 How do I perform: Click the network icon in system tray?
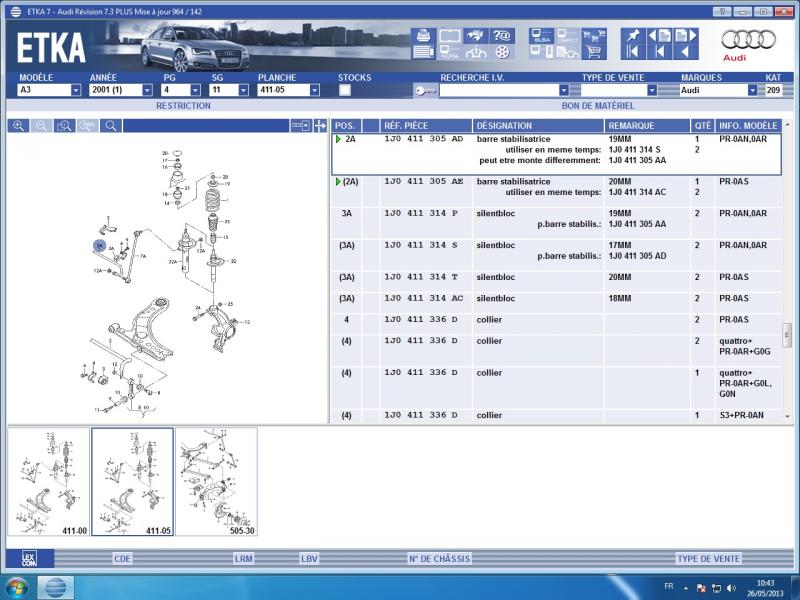click(x=717, y=588)
